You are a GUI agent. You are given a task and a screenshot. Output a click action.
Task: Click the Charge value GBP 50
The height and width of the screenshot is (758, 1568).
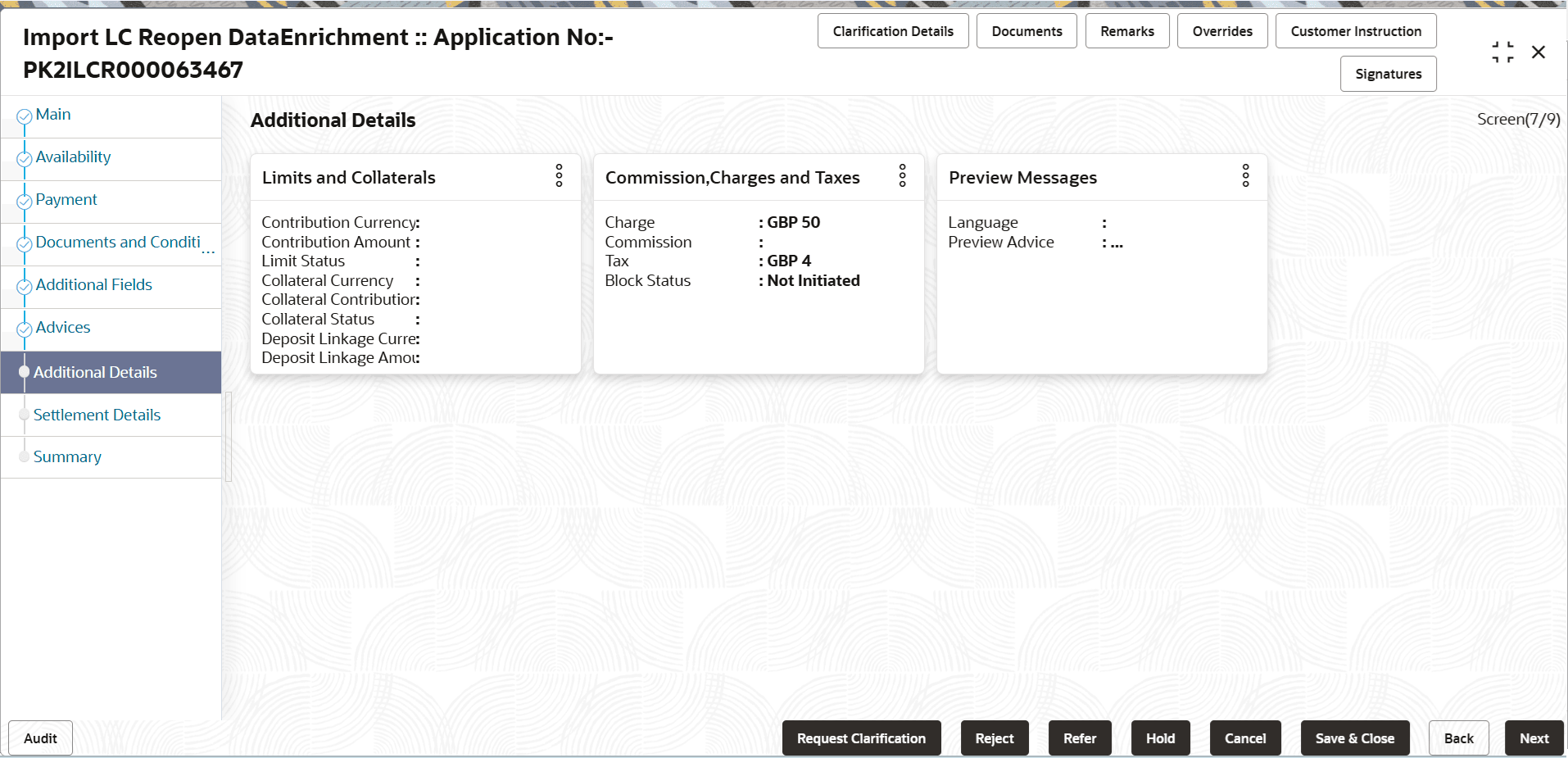tap(794, 222)
